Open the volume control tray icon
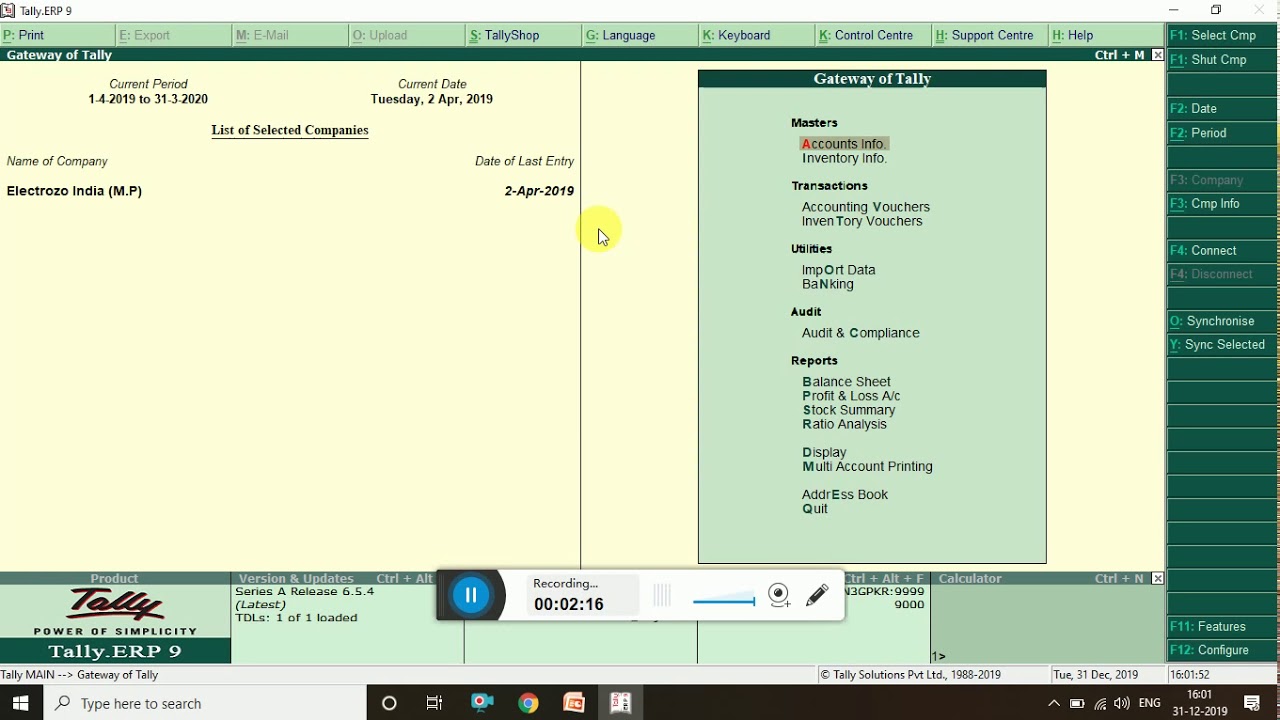 1122,704
